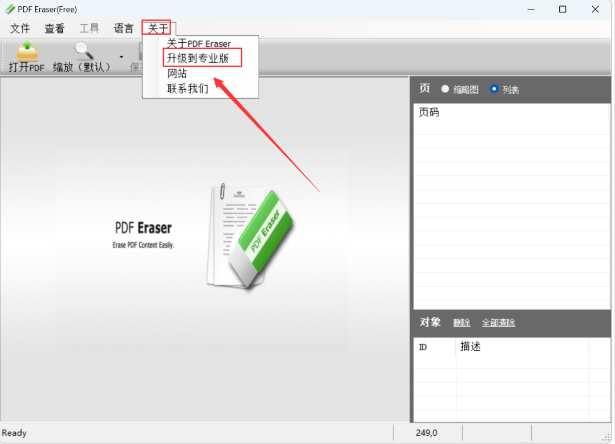The height and width of the screenshot is (444, 615).
Task: Maximize the PDF Eraser window
Action: 562,9
